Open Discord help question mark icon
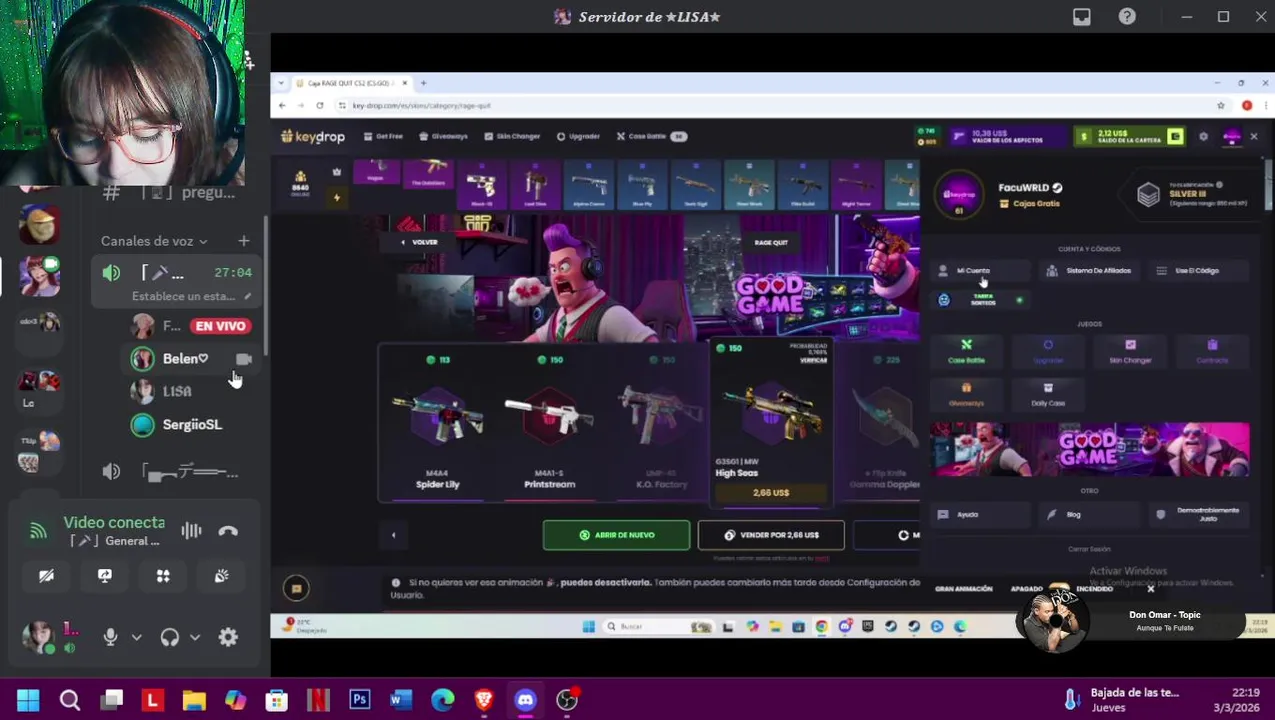1275x720 pixels. [x=1127, y=17]
